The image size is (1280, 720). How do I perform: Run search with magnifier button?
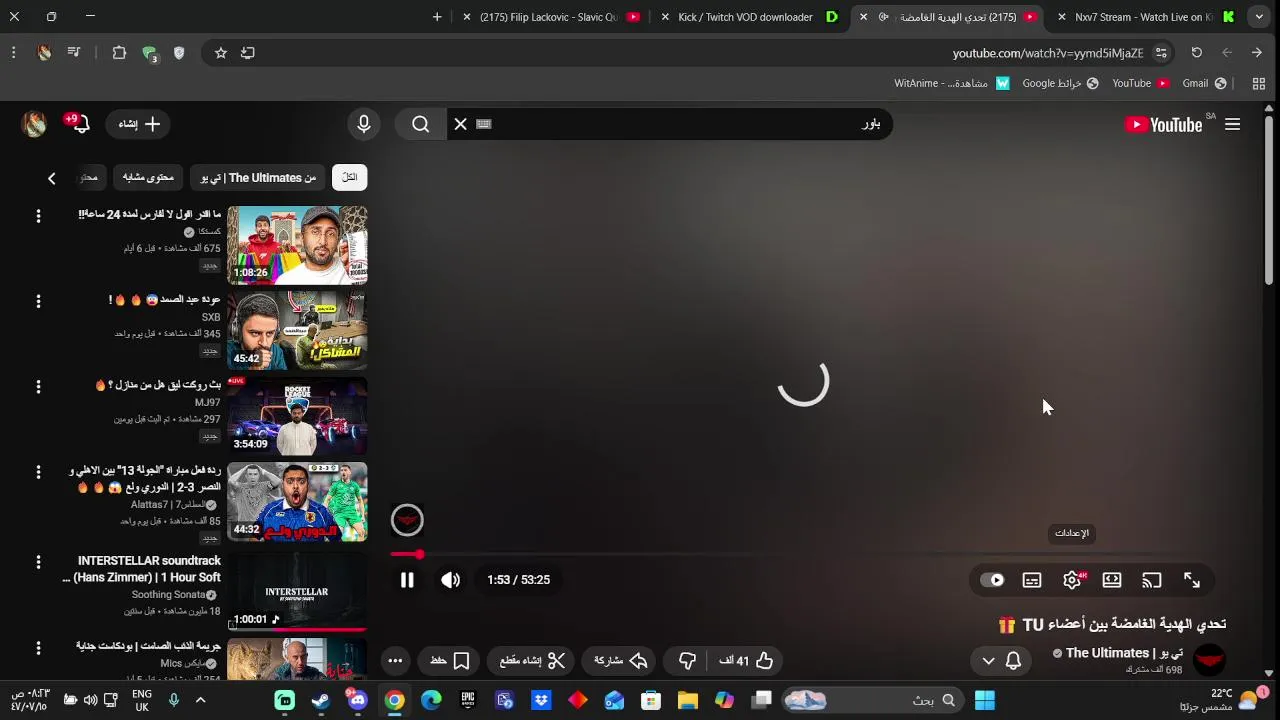pos(421,124)
